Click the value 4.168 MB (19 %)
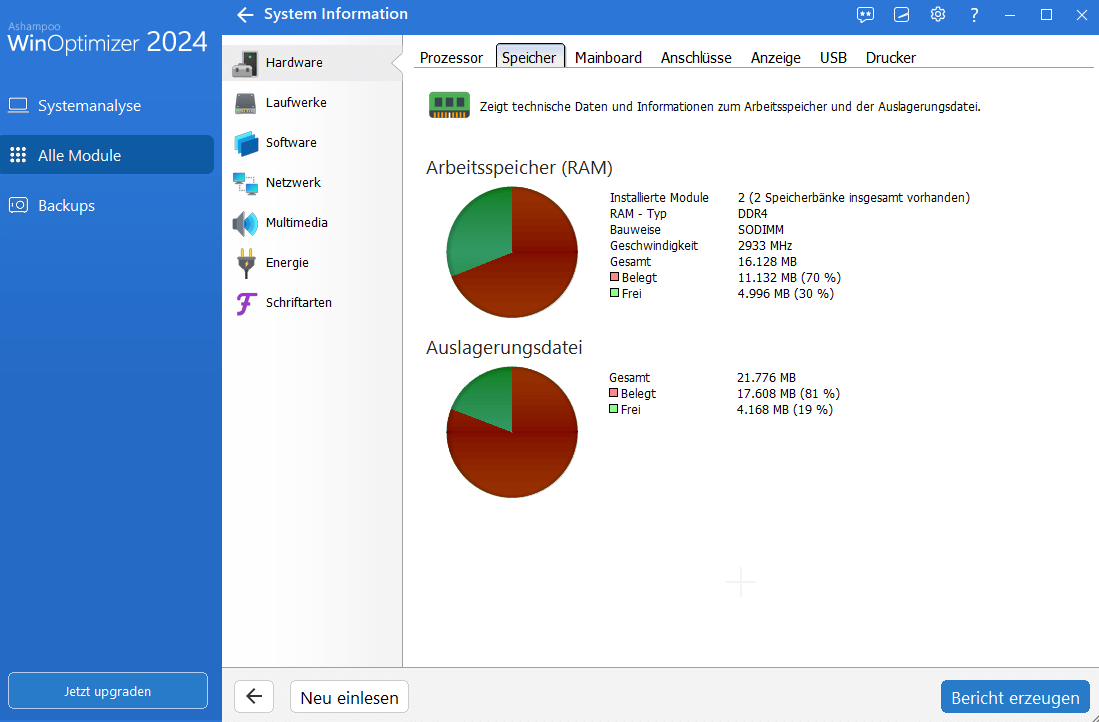1099x722 pixels. pos(785,410)
